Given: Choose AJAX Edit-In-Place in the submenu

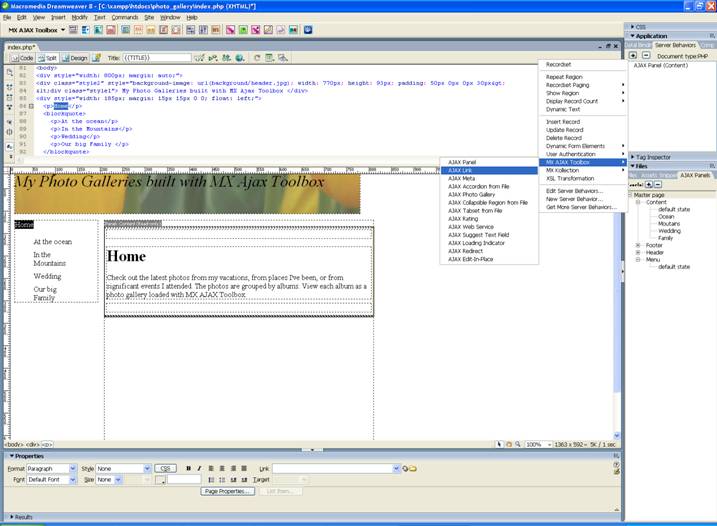Looking at the screenshot, I should point(489,259).
